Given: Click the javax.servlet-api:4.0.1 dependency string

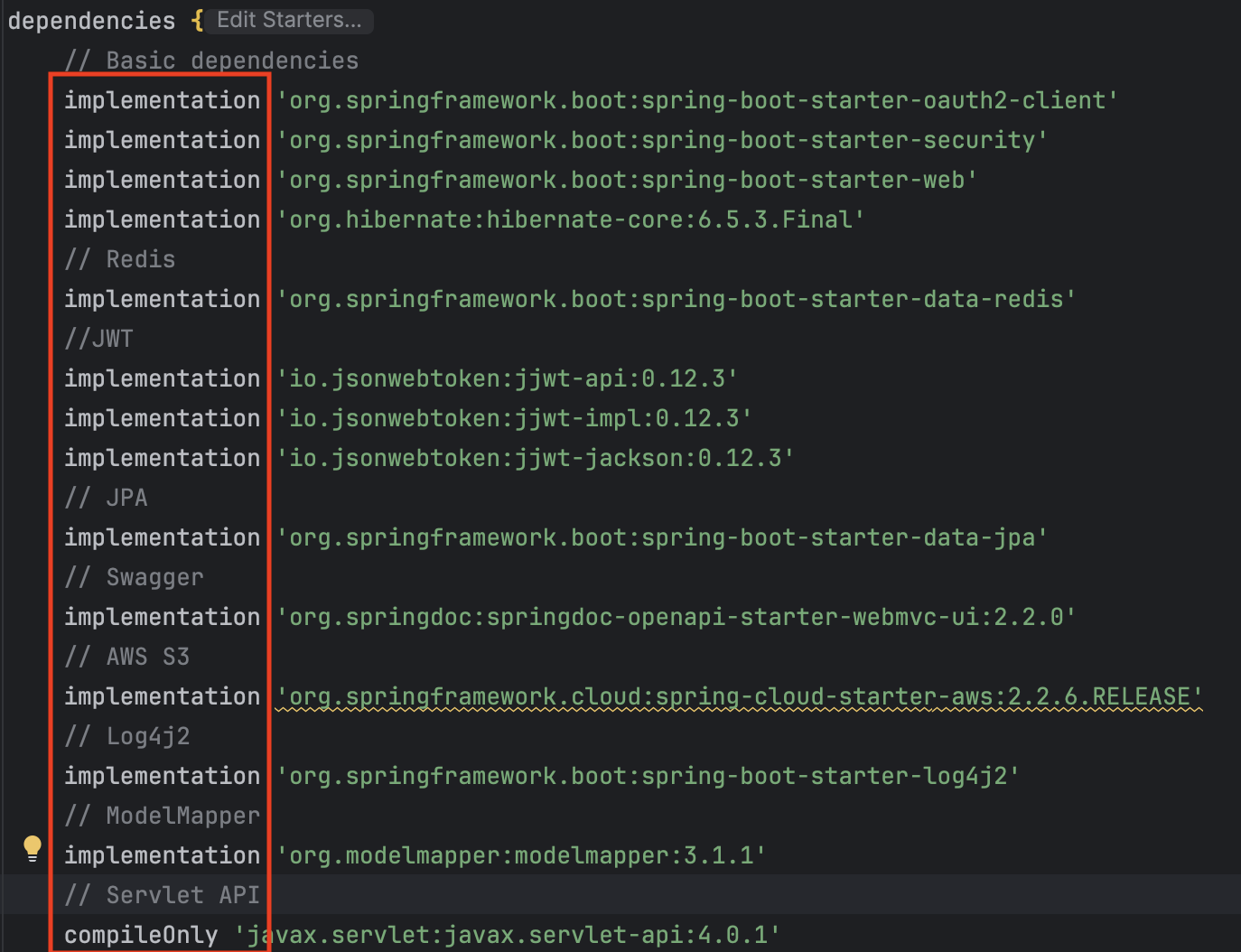Looking at the screenshot, I should 507,935.
